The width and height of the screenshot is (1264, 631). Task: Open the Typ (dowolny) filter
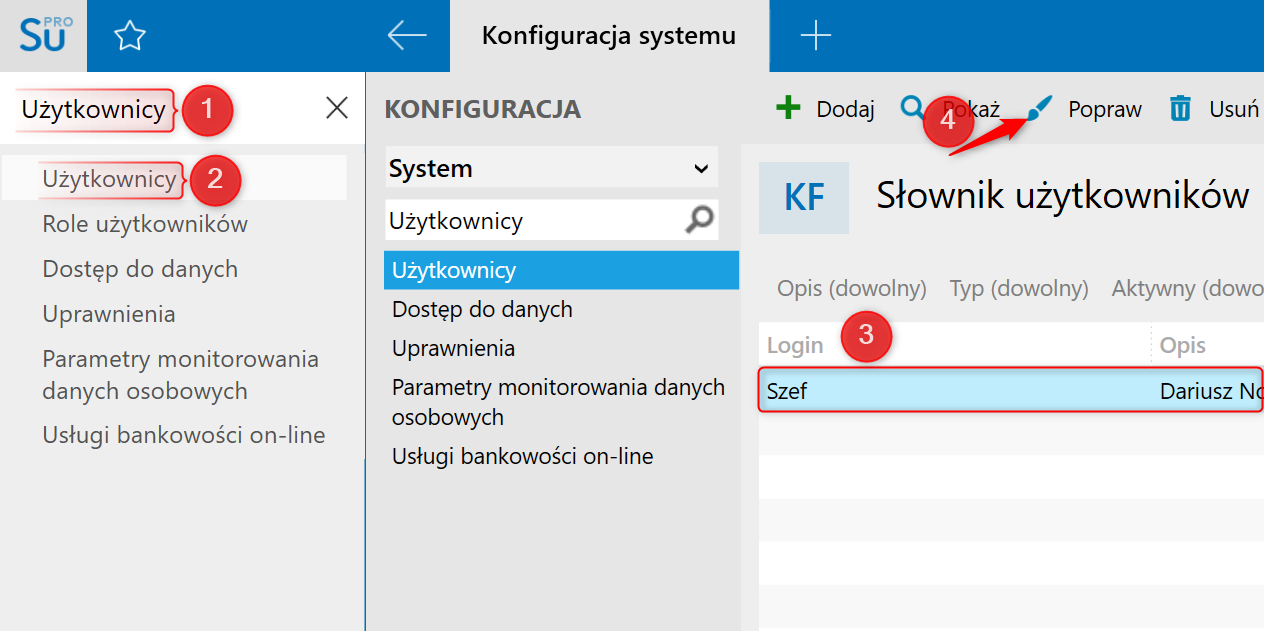1019,289
